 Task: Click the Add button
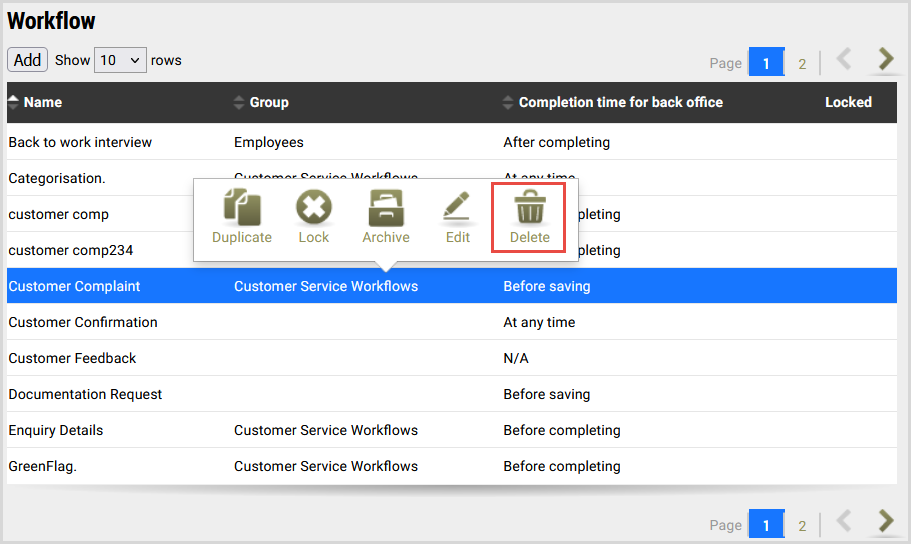pos(27,60)
